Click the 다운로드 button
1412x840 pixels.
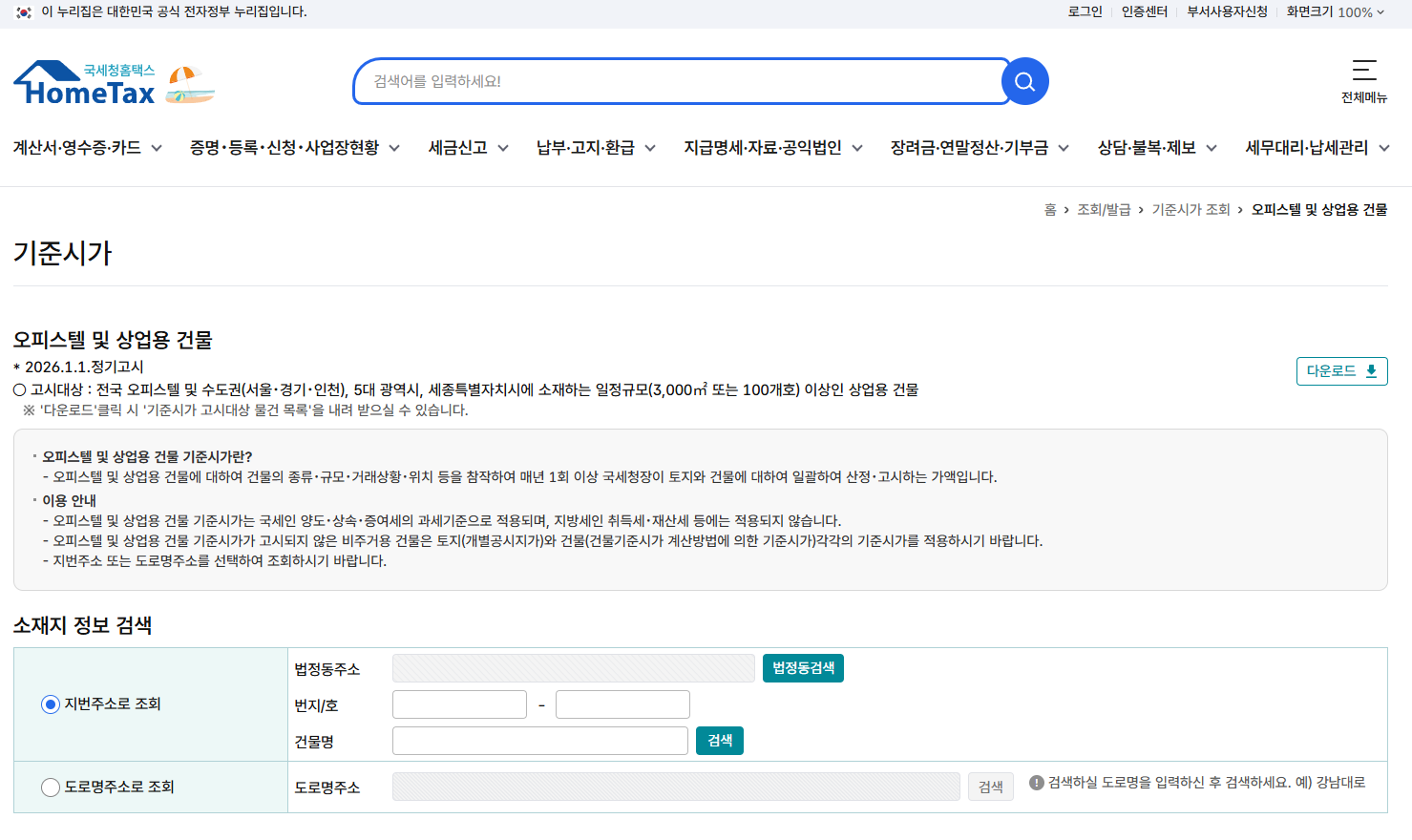click(1341, 371)
